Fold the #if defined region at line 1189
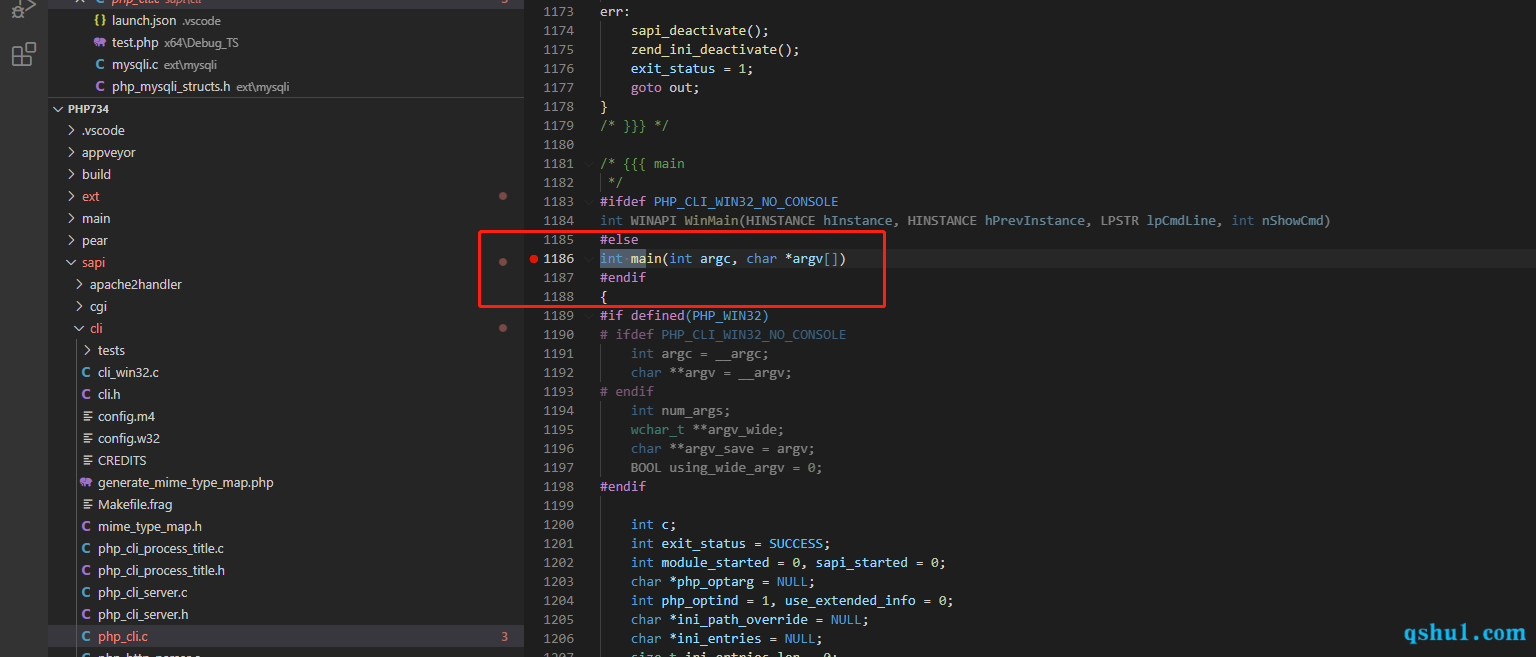Screen dimensions: 1536x657 [x=588, y=316]
